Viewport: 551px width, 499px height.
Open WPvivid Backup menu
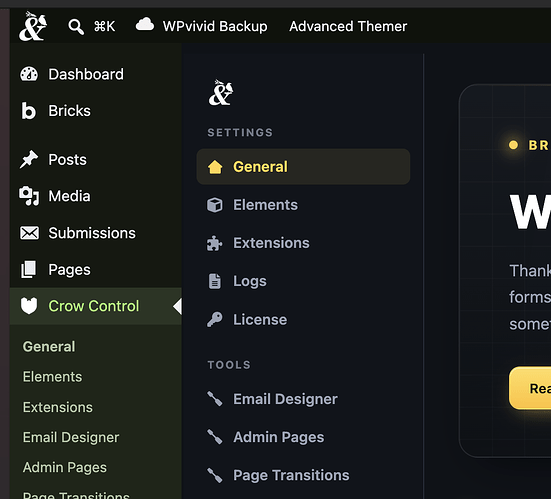(x=215, y=26)
